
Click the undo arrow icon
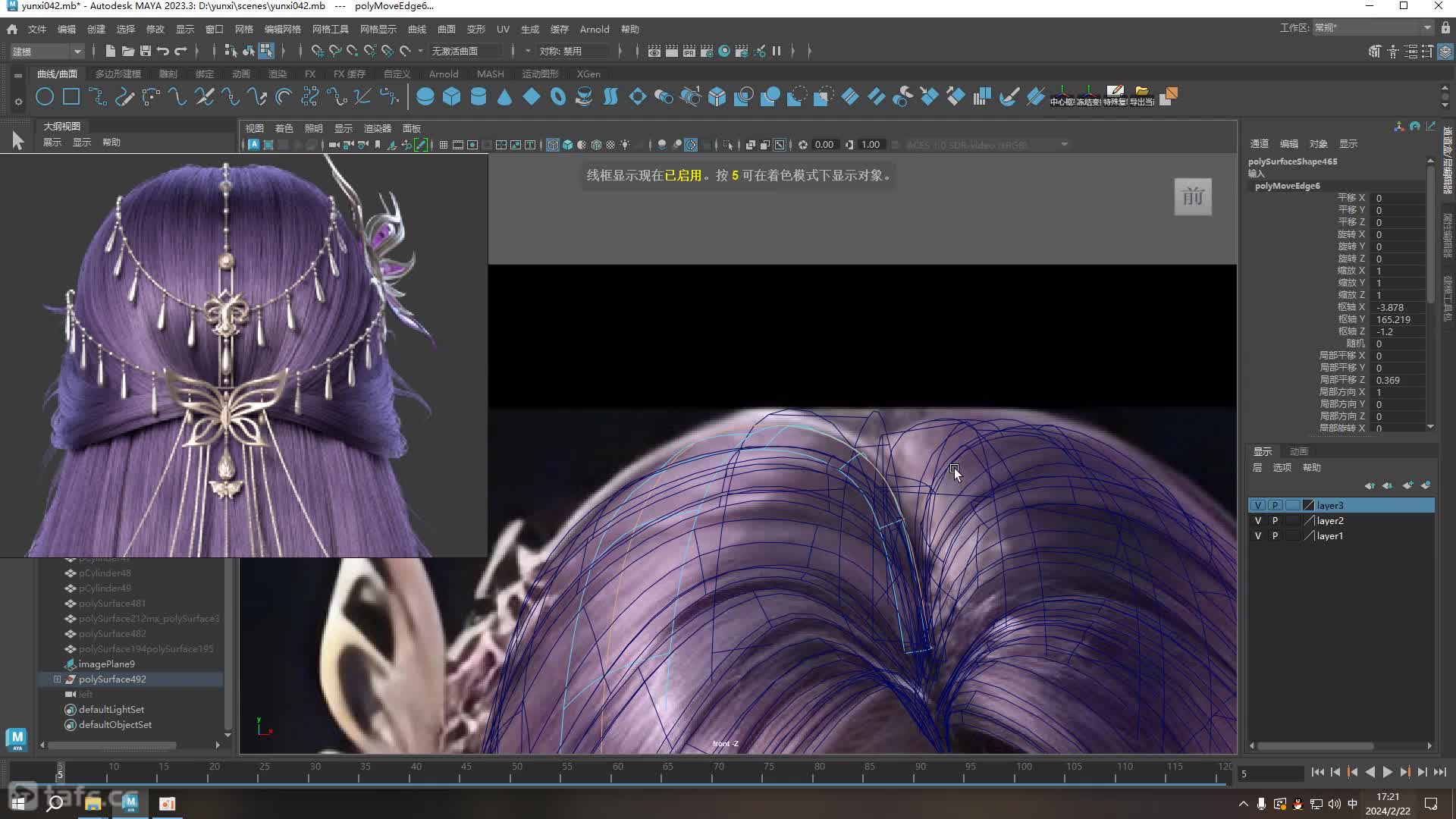point(163,51)
